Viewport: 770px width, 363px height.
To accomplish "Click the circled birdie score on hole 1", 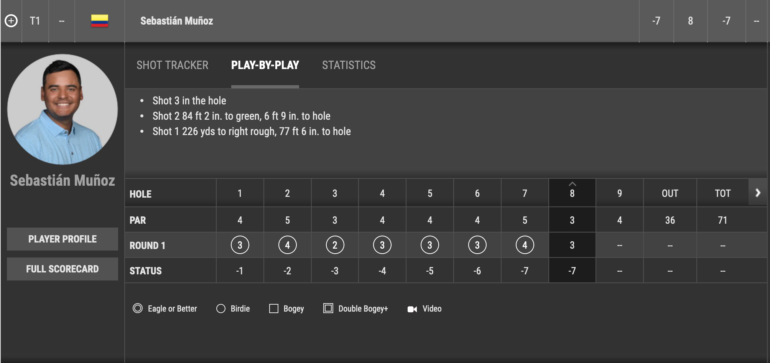I will coord(240,245).
